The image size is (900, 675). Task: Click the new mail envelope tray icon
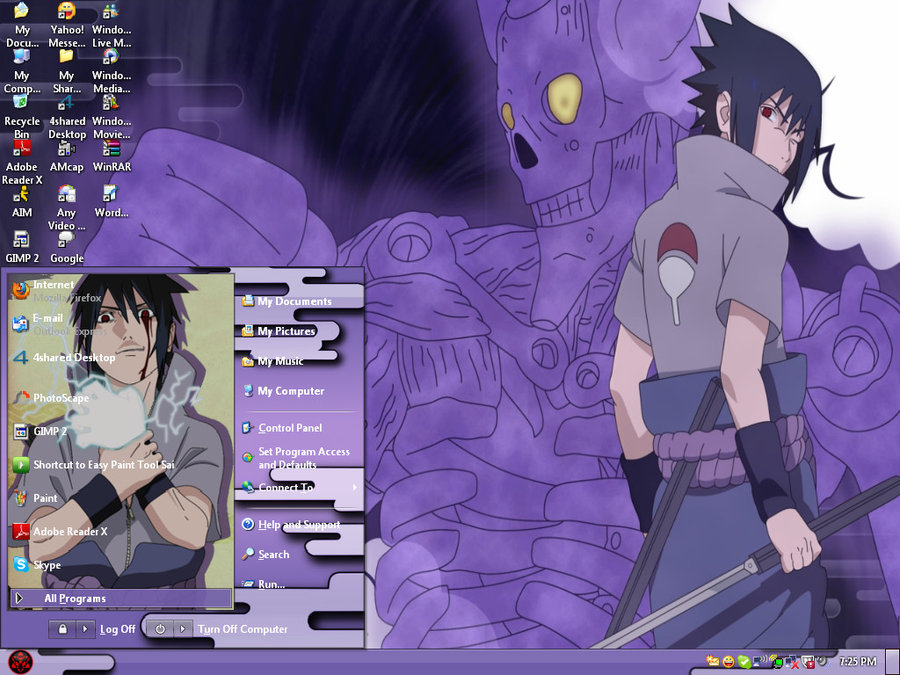tap(712, 661)
